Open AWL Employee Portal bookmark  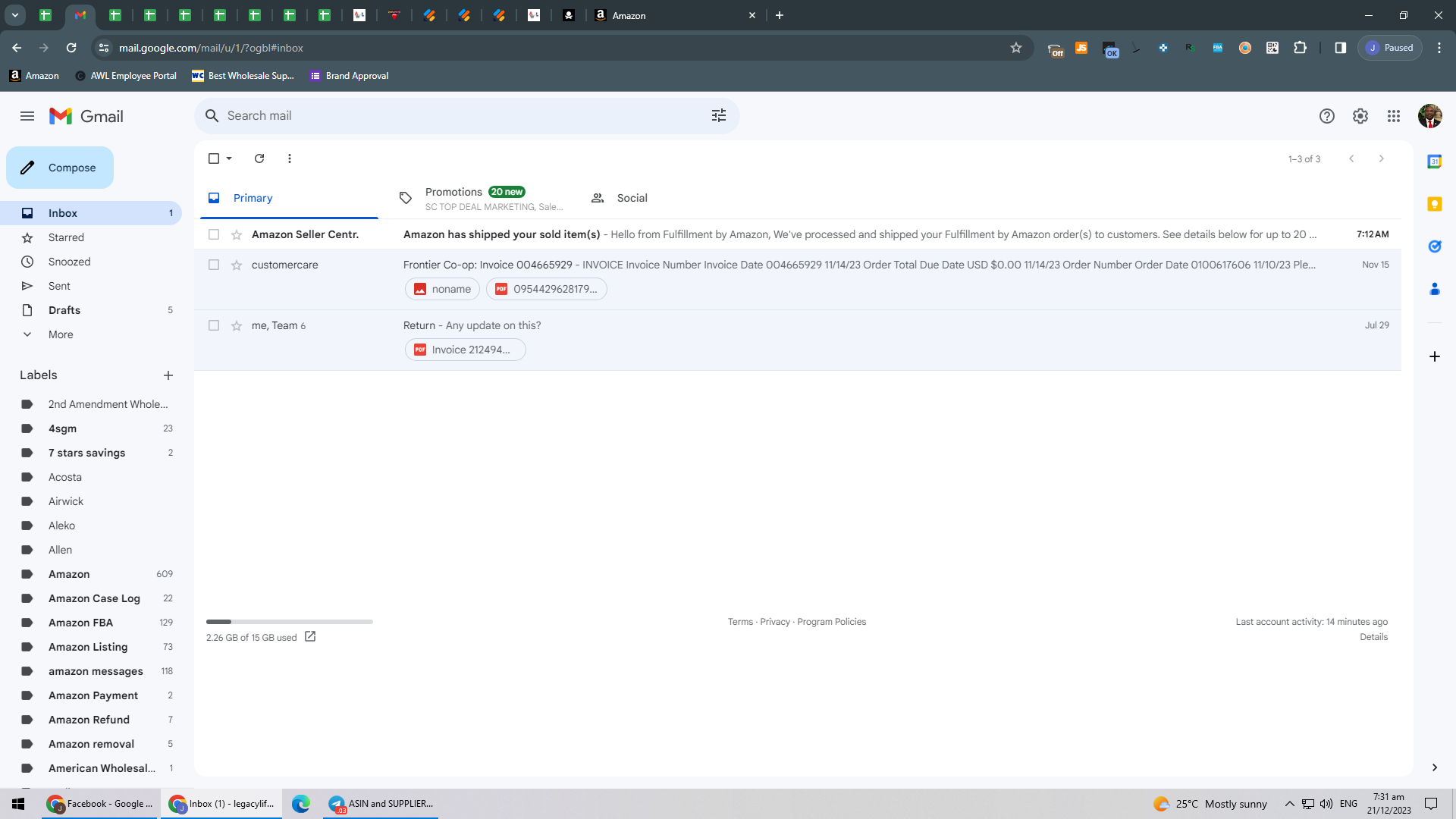tap(126, 76)
